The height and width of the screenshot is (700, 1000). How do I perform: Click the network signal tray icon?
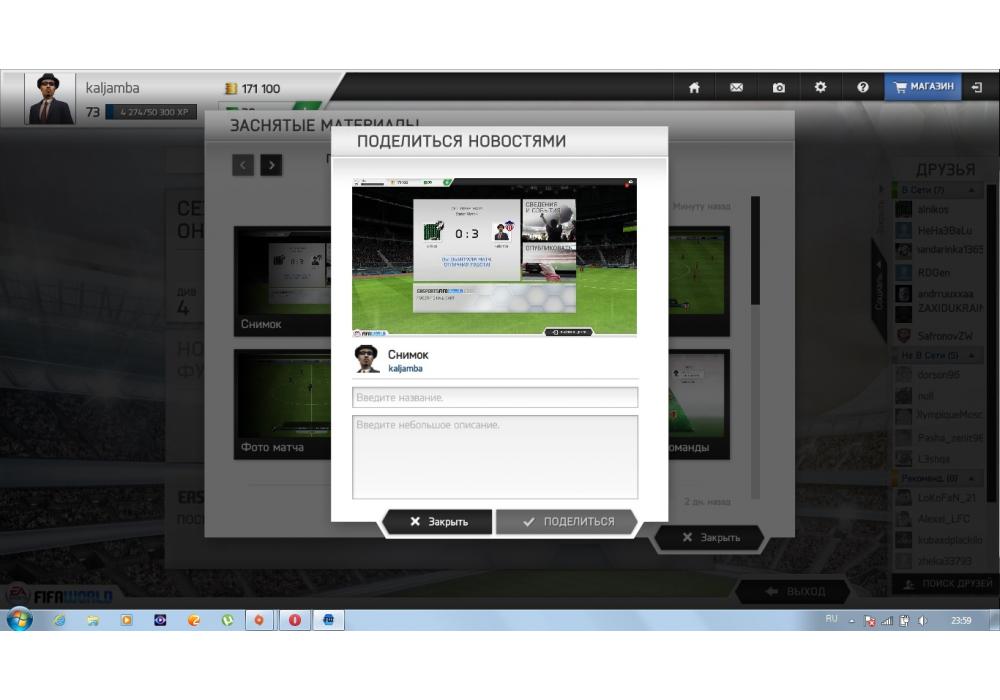[886, 620]
